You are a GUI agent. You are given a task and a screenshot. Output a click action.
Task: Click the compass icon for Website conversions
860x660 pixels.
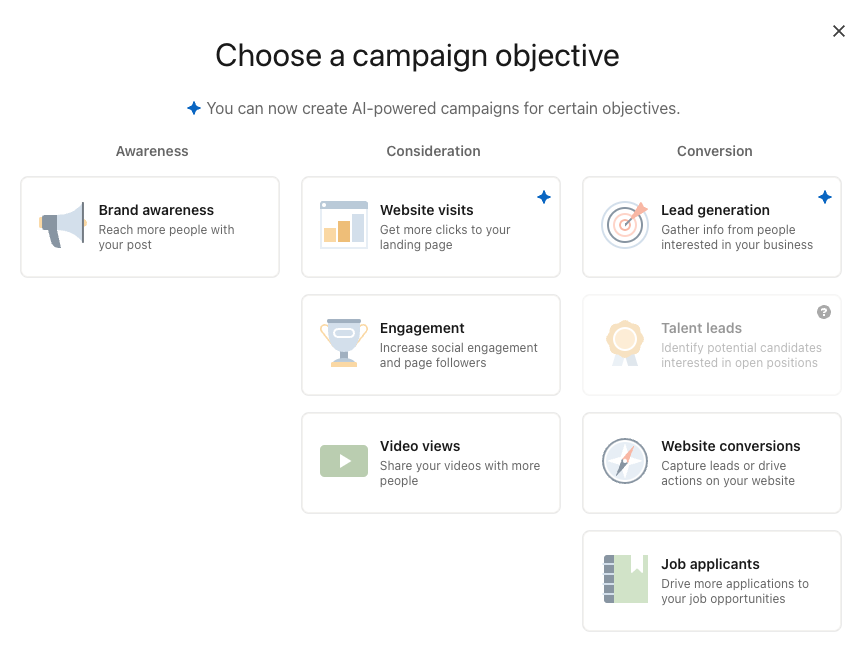625,461
